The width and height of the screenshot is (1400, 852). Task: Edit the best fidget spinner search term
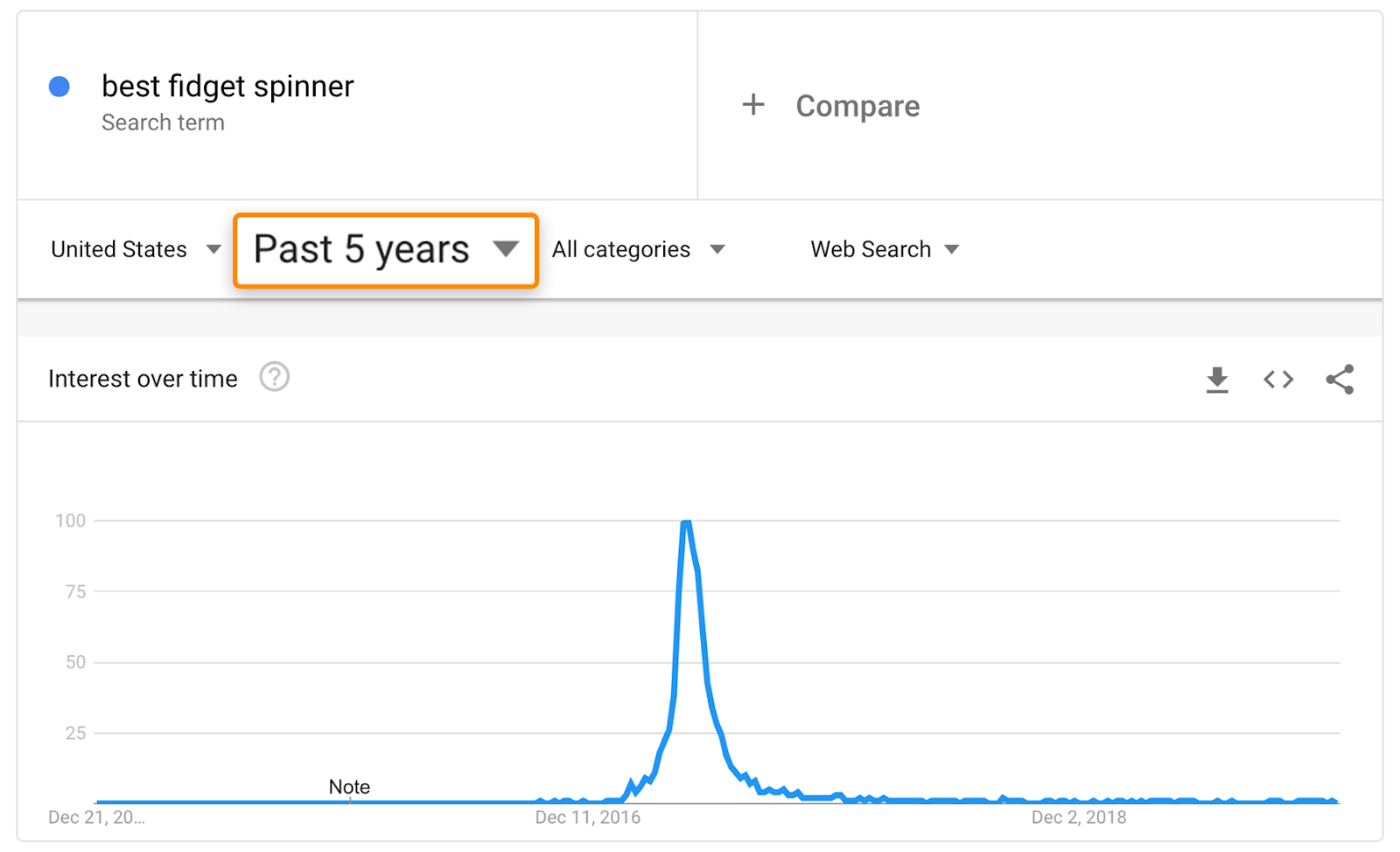coord(227,87)
